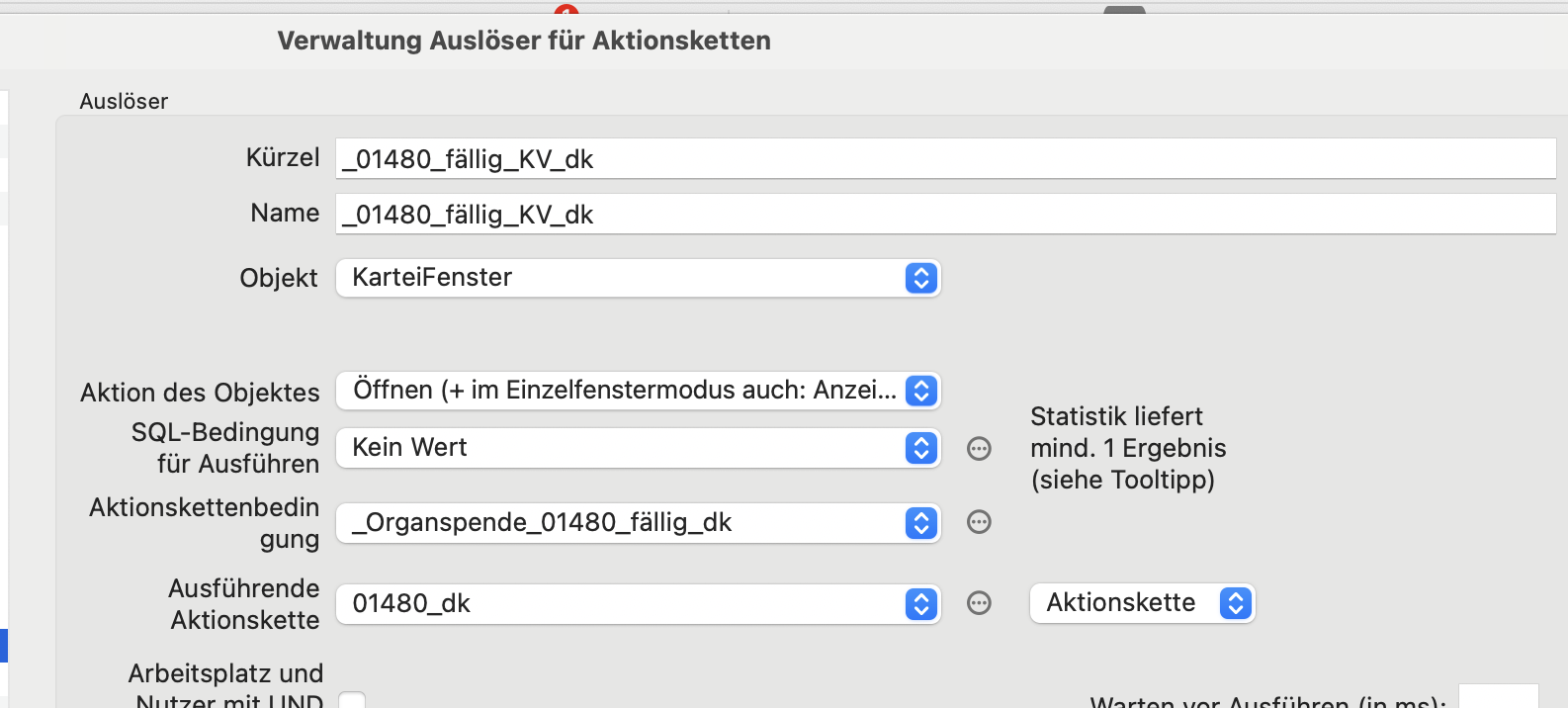Click the Warten vor Ausführen input field
Screen dimensions: 1568x708
[1499, 696]
